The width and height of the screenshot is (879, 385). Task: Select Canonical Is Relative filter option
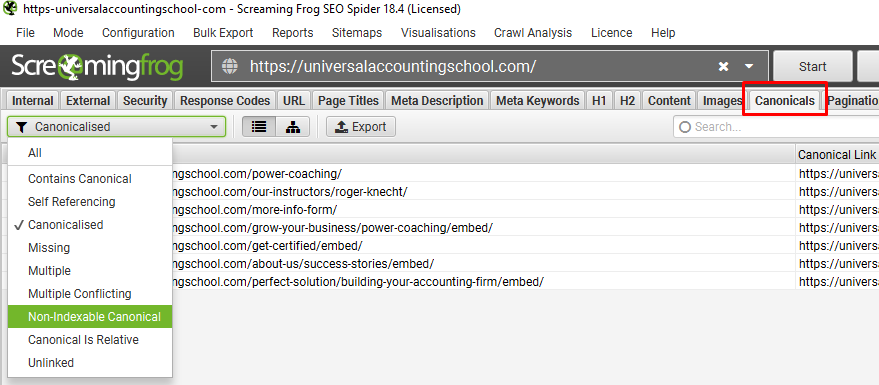tap(90, 340)
